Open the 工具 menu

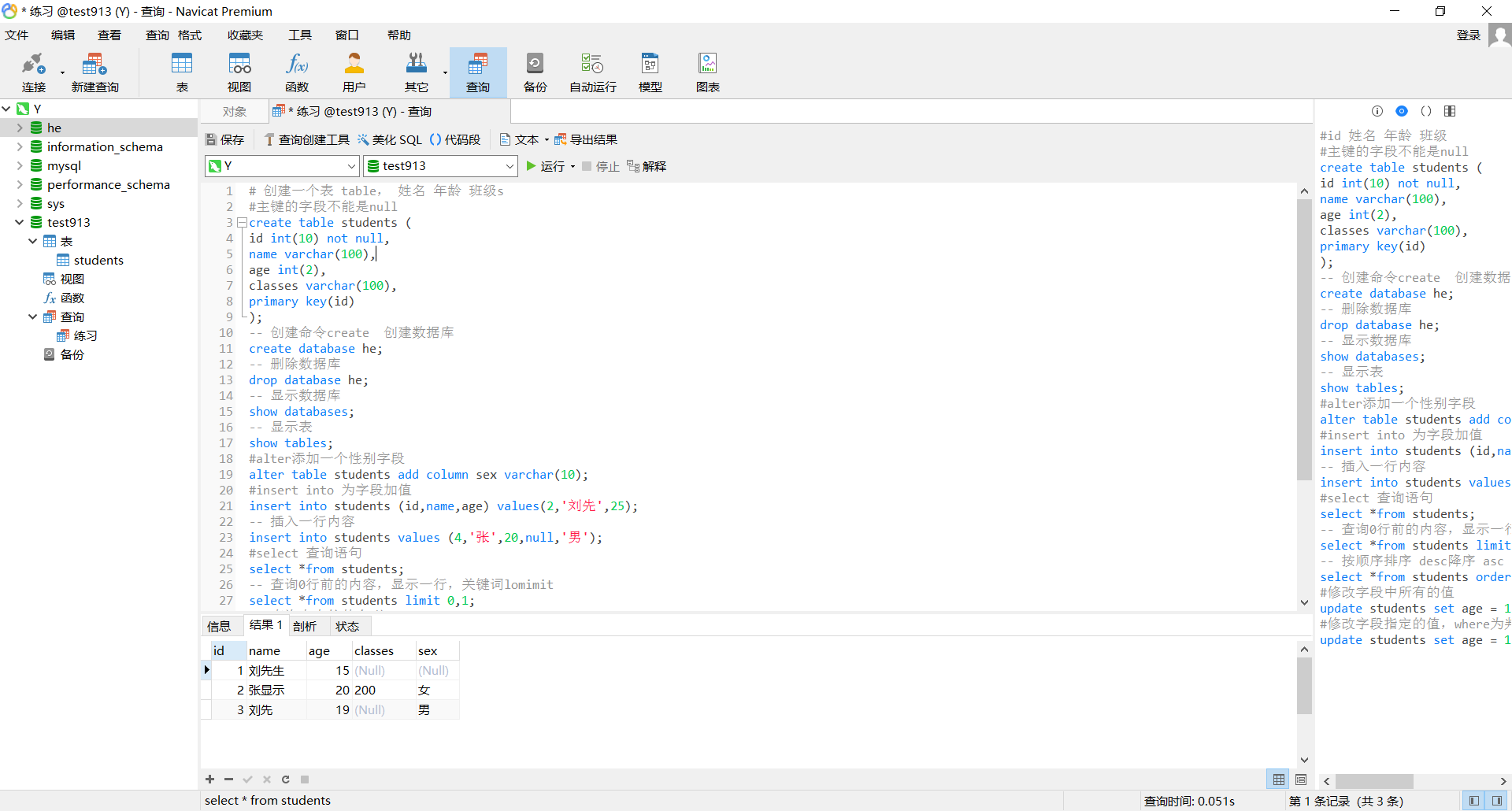(300, 35)
